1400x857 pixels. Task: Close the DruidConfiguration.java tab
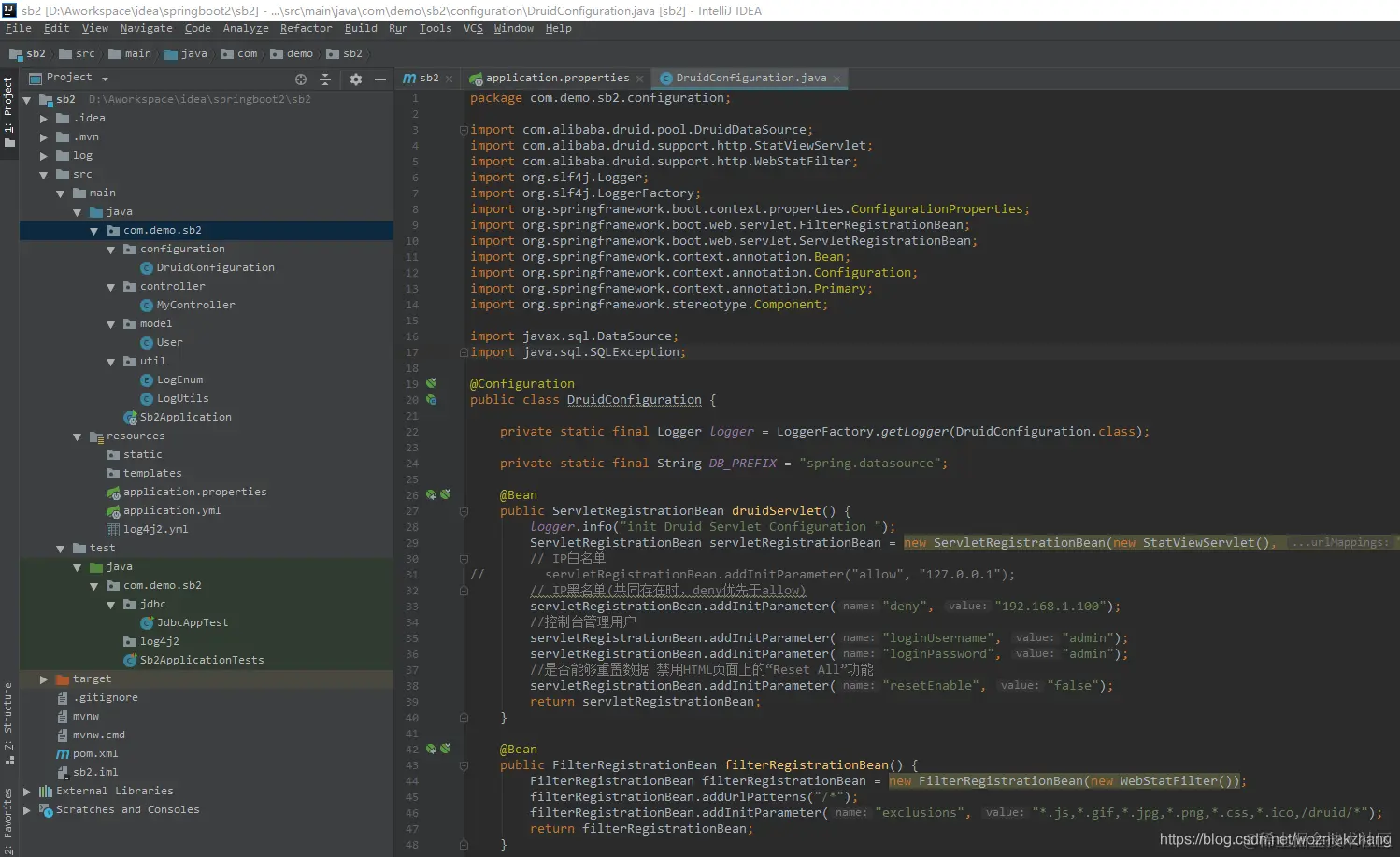(836, 79)
